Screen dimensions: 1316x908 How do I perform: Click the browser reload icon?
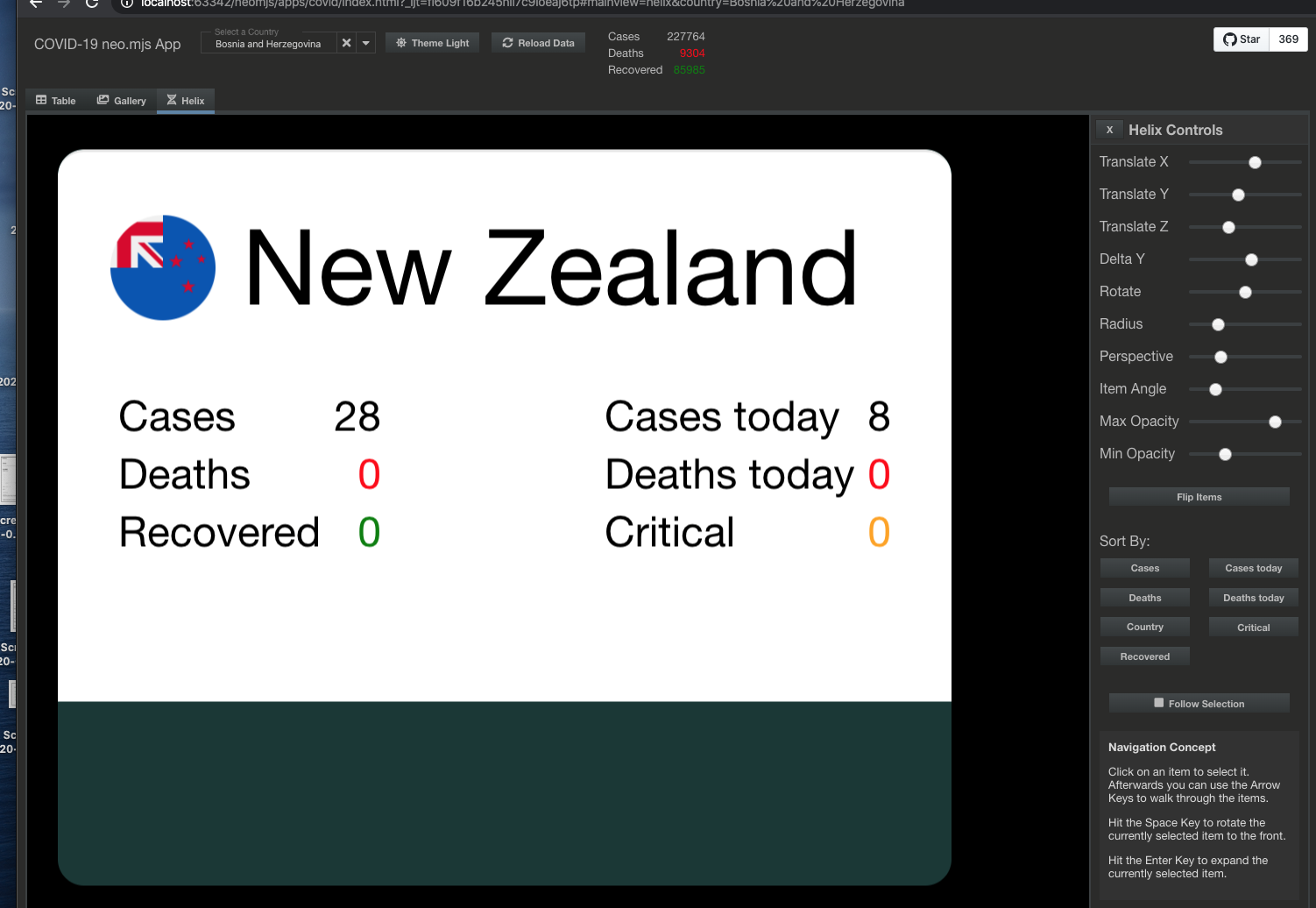pyautogui.click(x=92, y=4)
